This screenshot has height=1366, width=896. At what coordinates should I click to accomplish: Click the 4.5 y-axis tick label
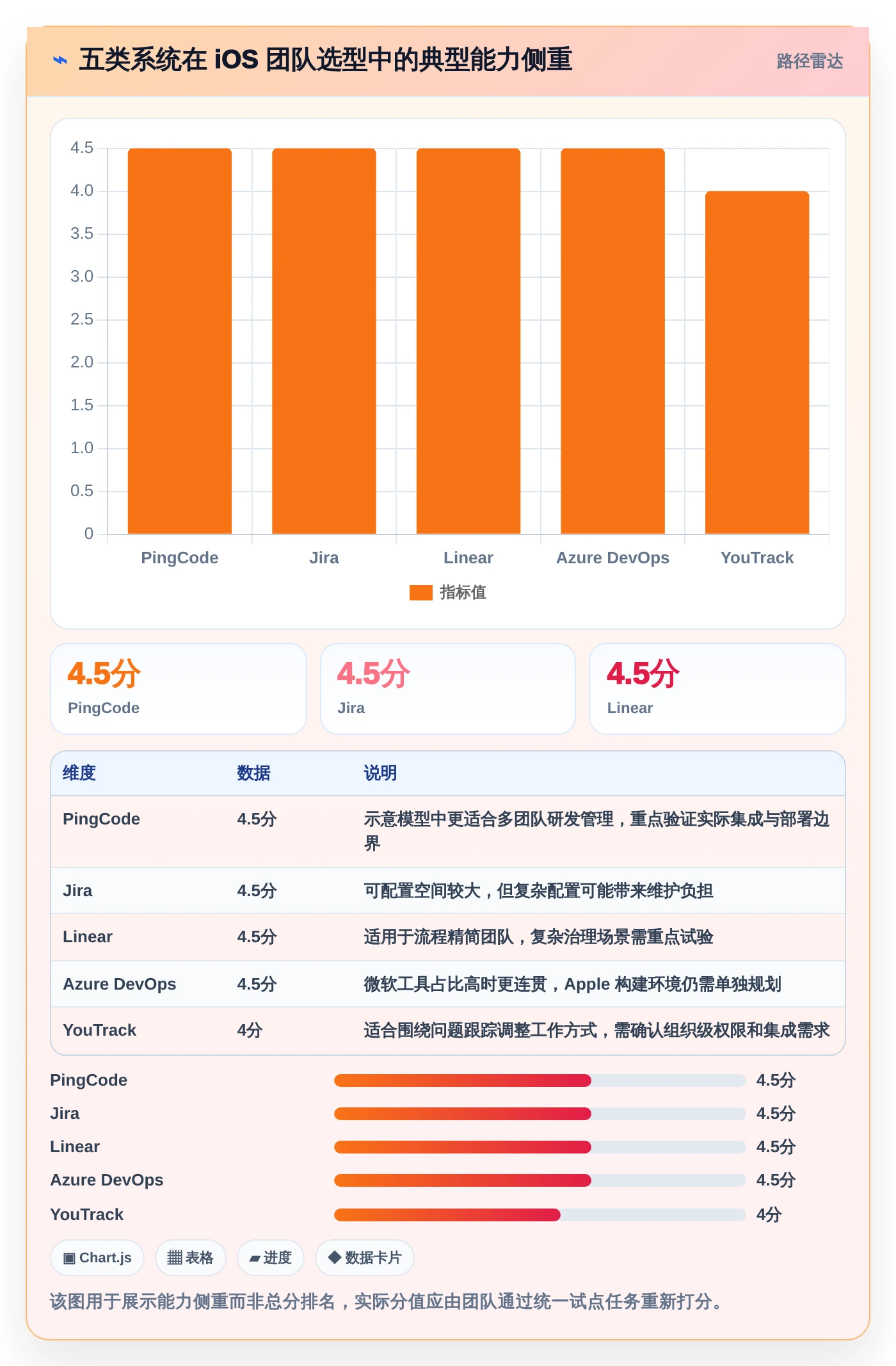pyautogui.click(x=82, y=149)
